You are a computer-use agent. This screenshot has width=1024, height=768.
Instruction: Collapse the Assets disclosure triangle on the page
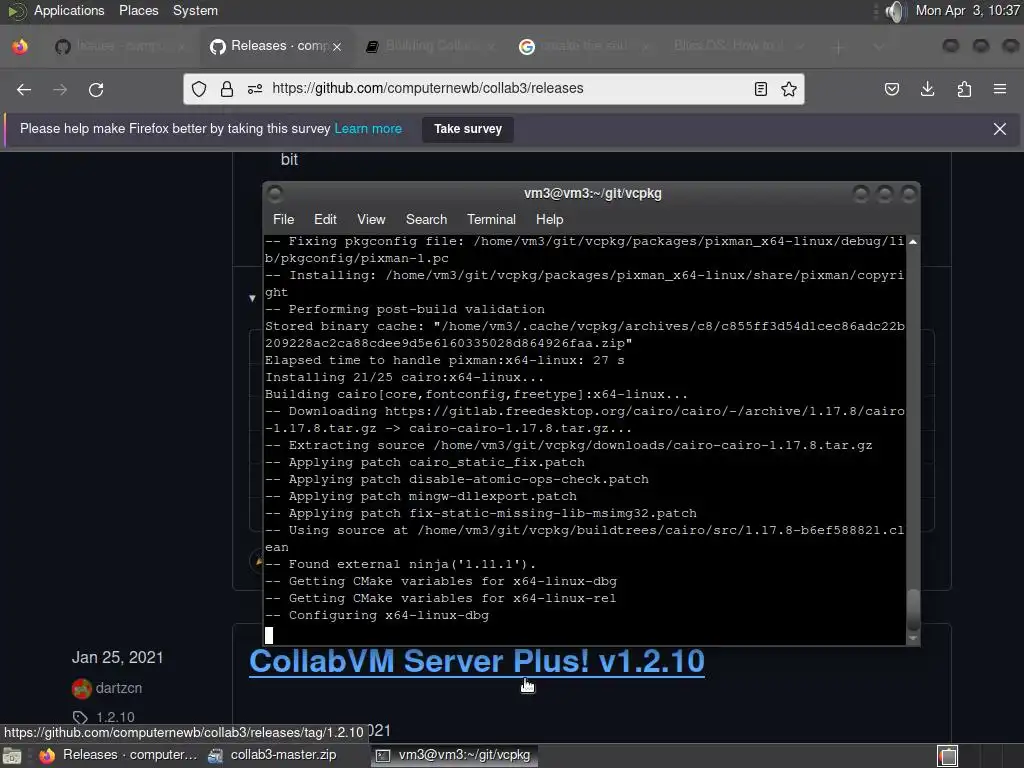coord(252,298)
